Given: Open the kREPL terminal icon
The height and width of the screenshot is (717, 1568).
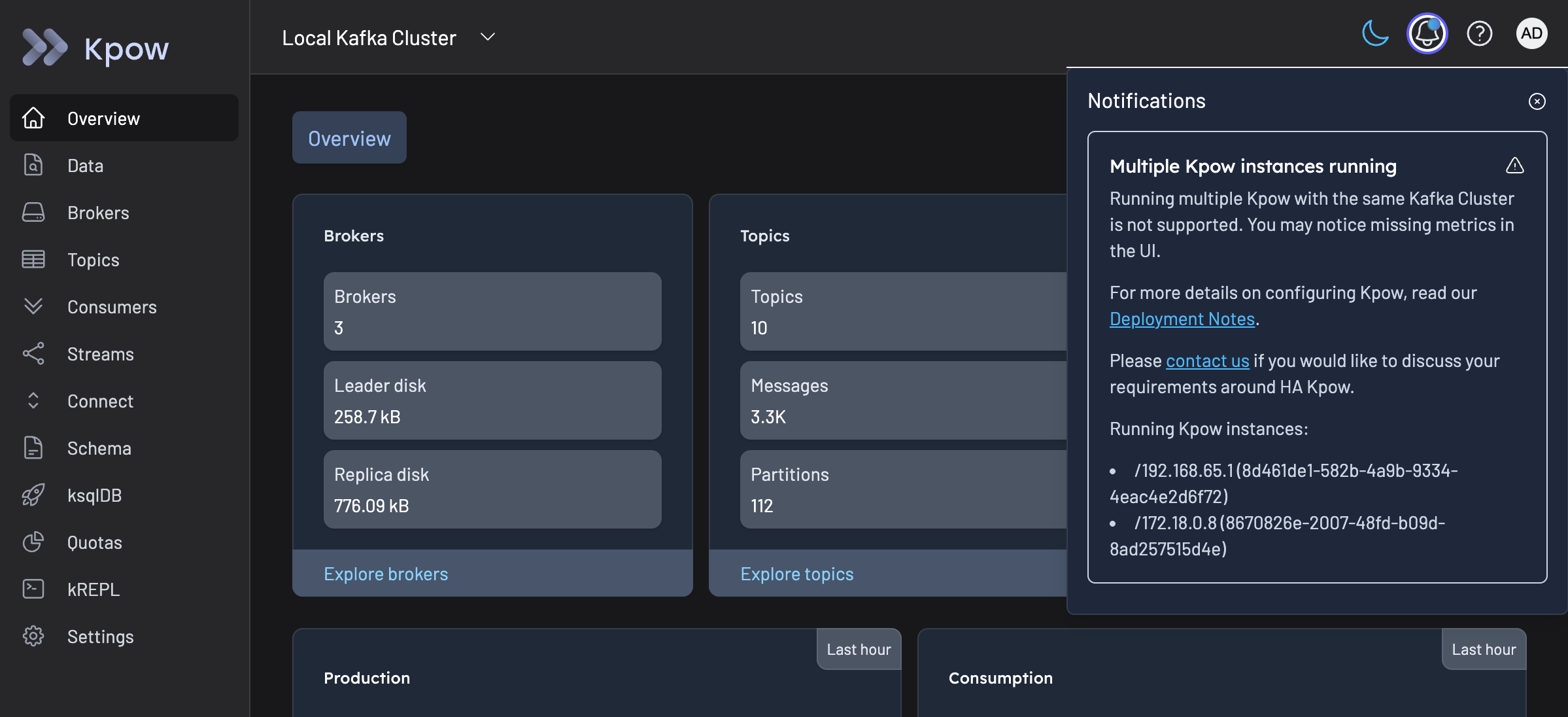Looking at the screenshot, I should pos(33,589).
